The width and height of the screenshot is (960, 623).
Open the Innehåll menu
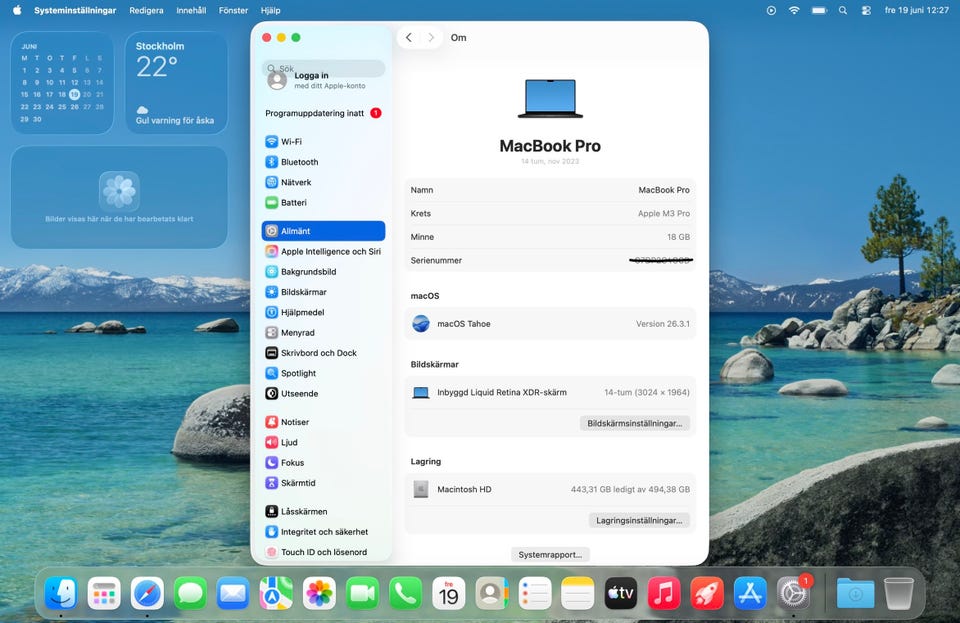pos(191,10)
